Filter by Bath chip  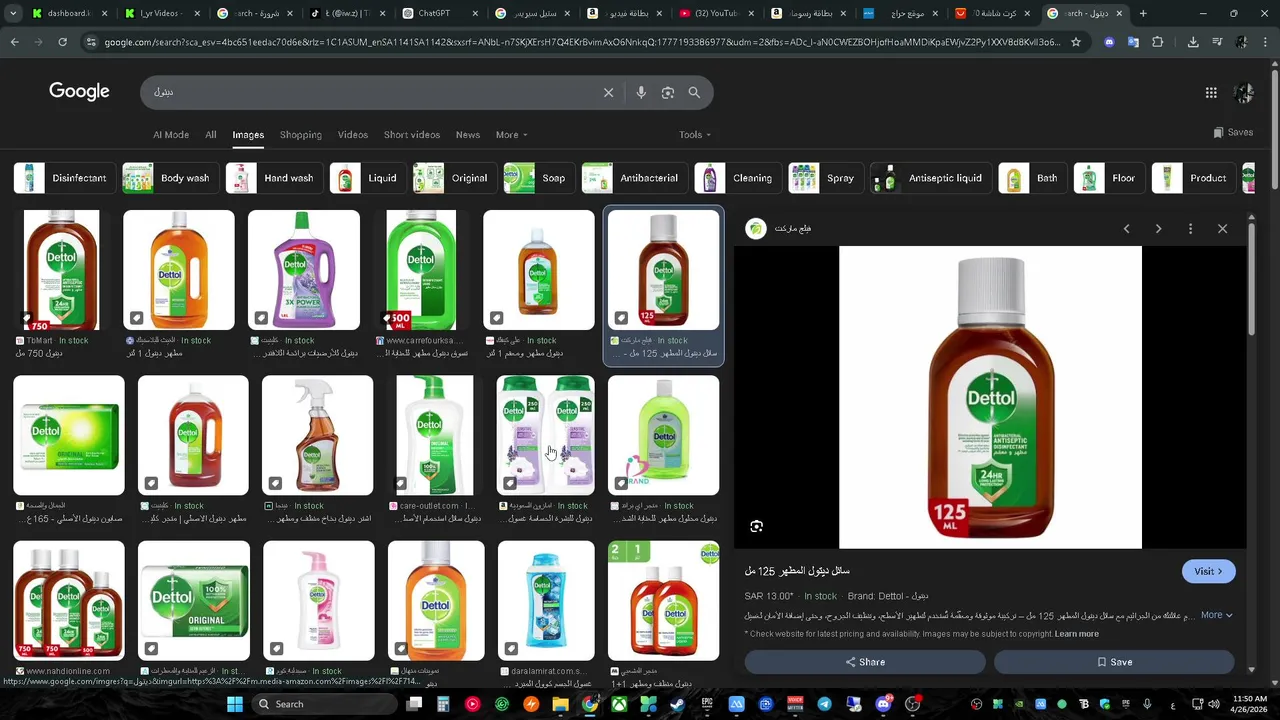click(1031, 178)
